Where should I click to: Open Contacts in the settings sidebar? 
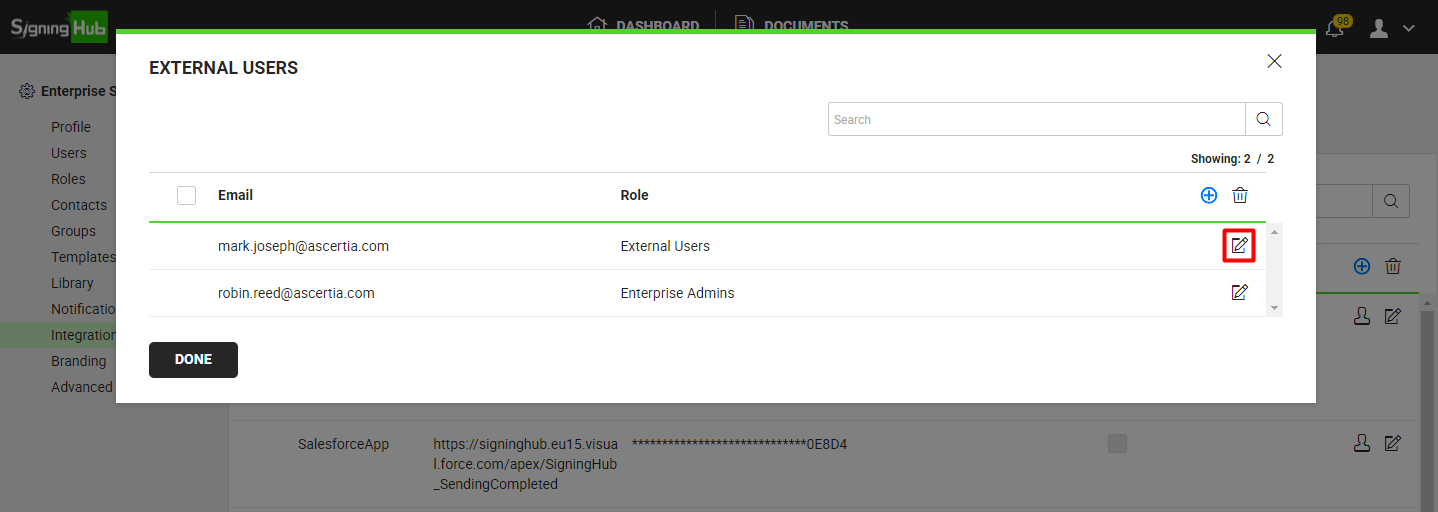coord(79,205)
